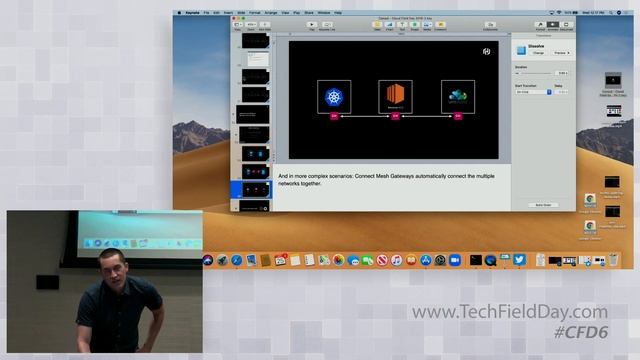The height and width of the screenshot is (360, 640).
Task: Open the Format inspector pane
Action: point(540,24)
